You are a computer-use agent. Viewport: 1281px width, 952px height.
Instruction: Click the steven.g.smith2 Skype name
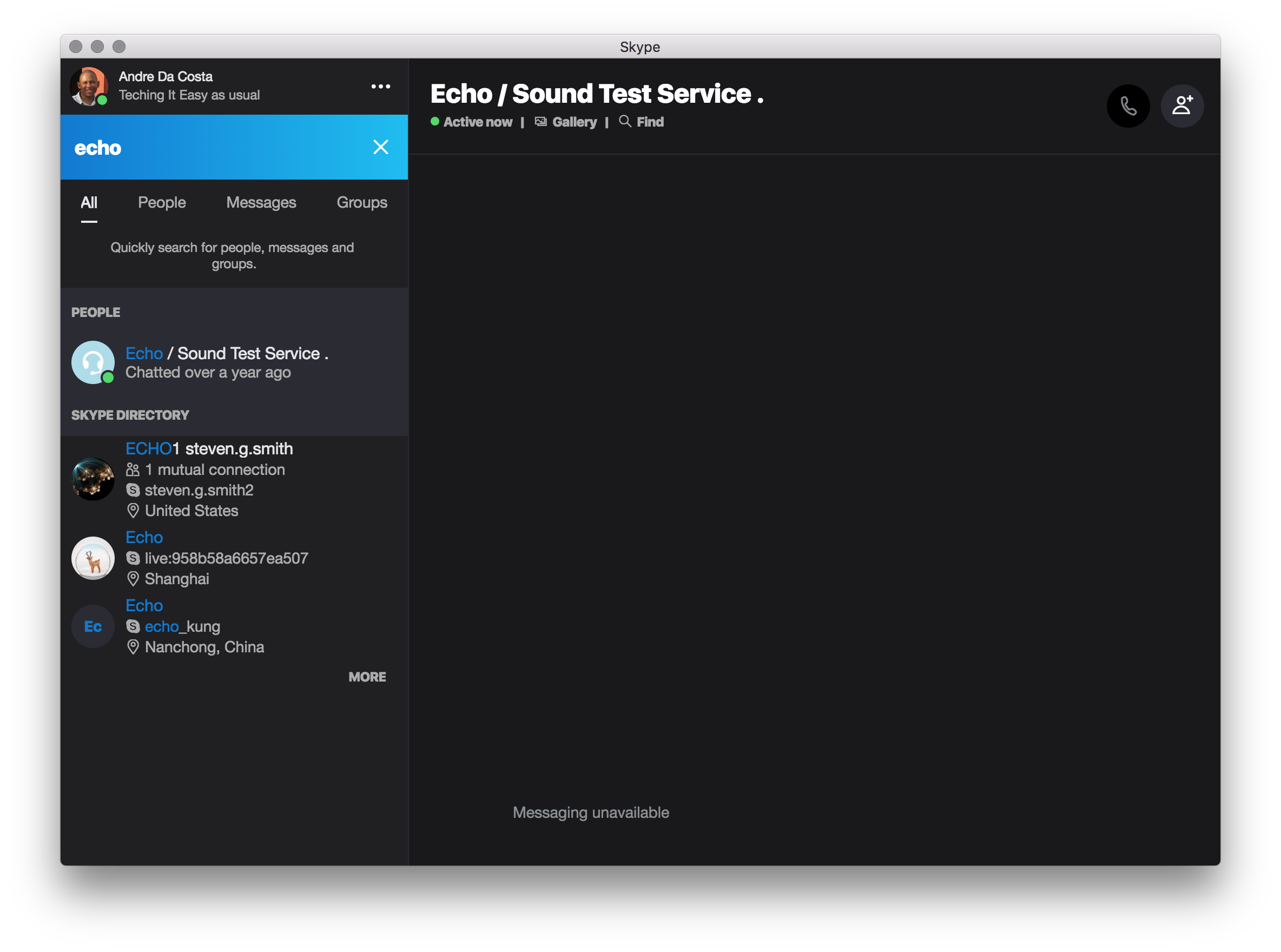[199, 491]
